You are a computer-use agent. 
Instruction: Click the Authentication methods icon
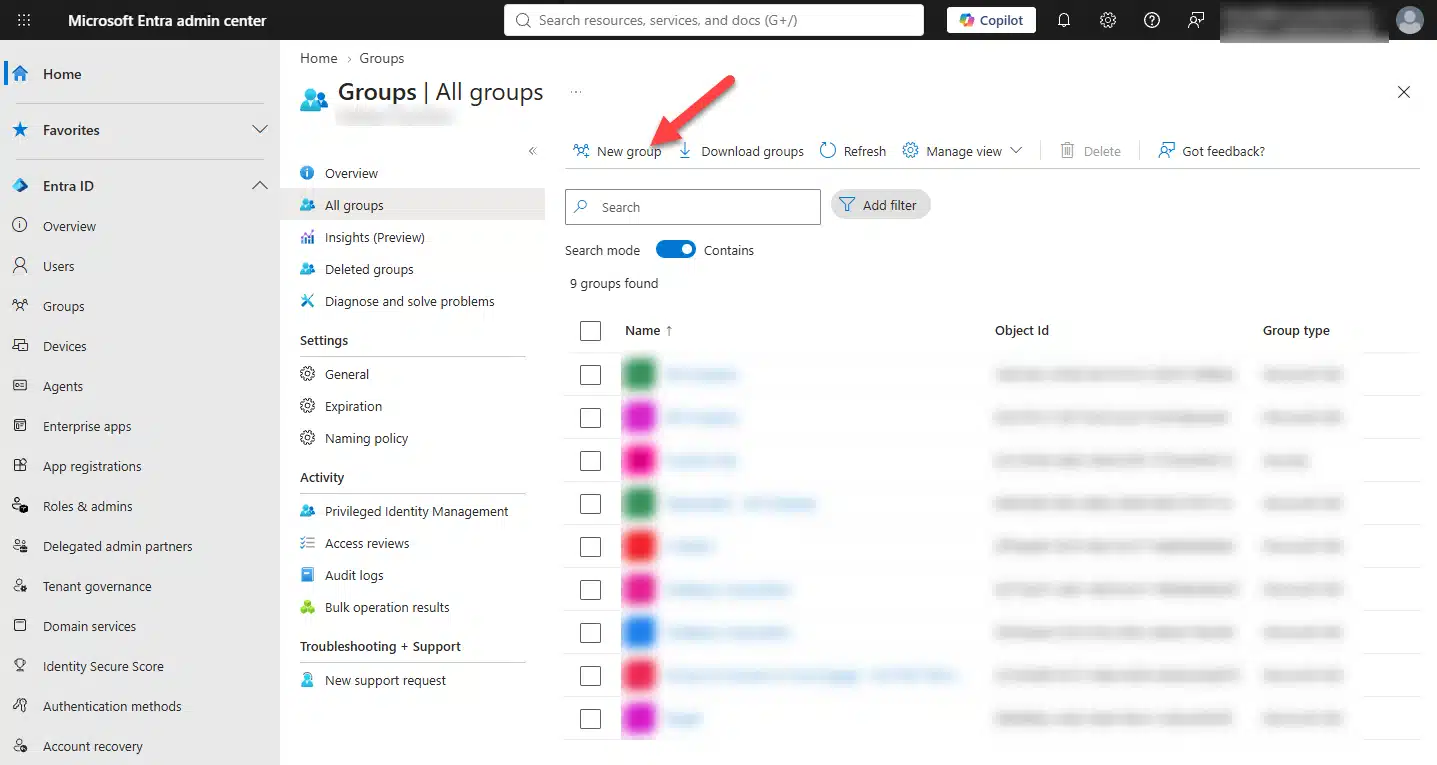click(x=20, y=706)
